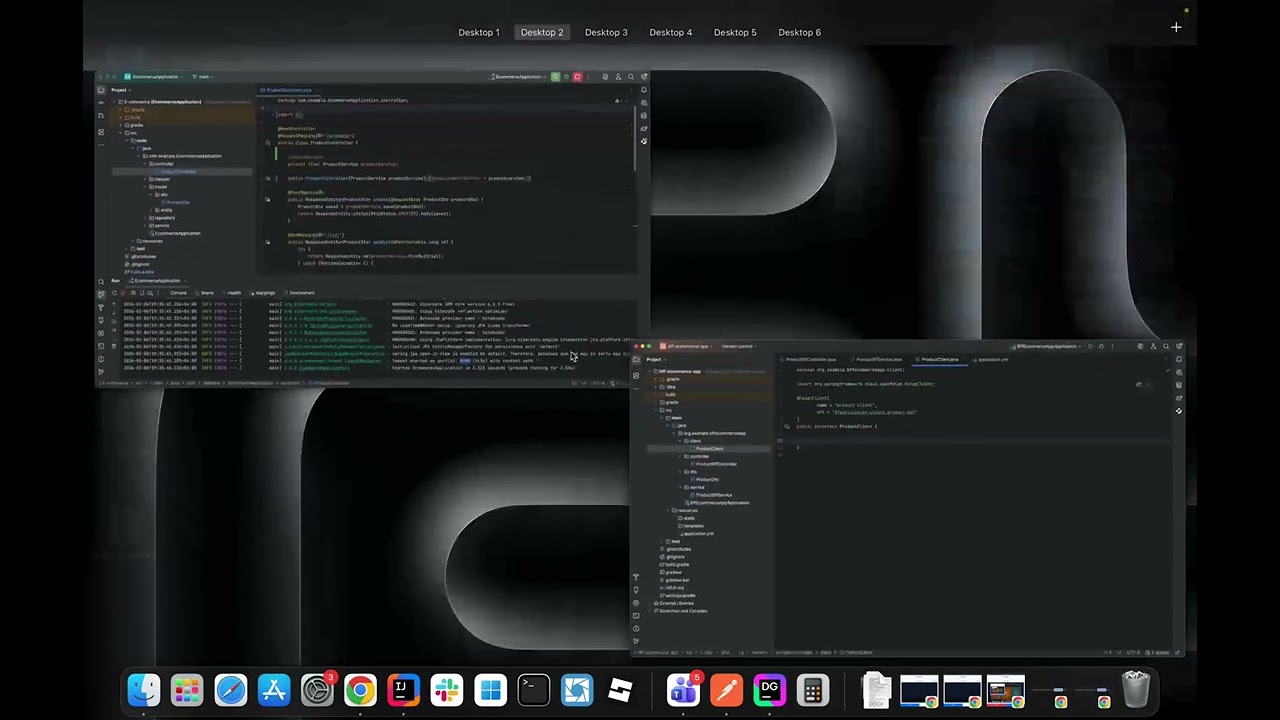Image resolution: width=1280 pixels, height=720 pixels.
Task: Open IntelliJ IDEA from the Dock
Action: [x=403, y=690]
